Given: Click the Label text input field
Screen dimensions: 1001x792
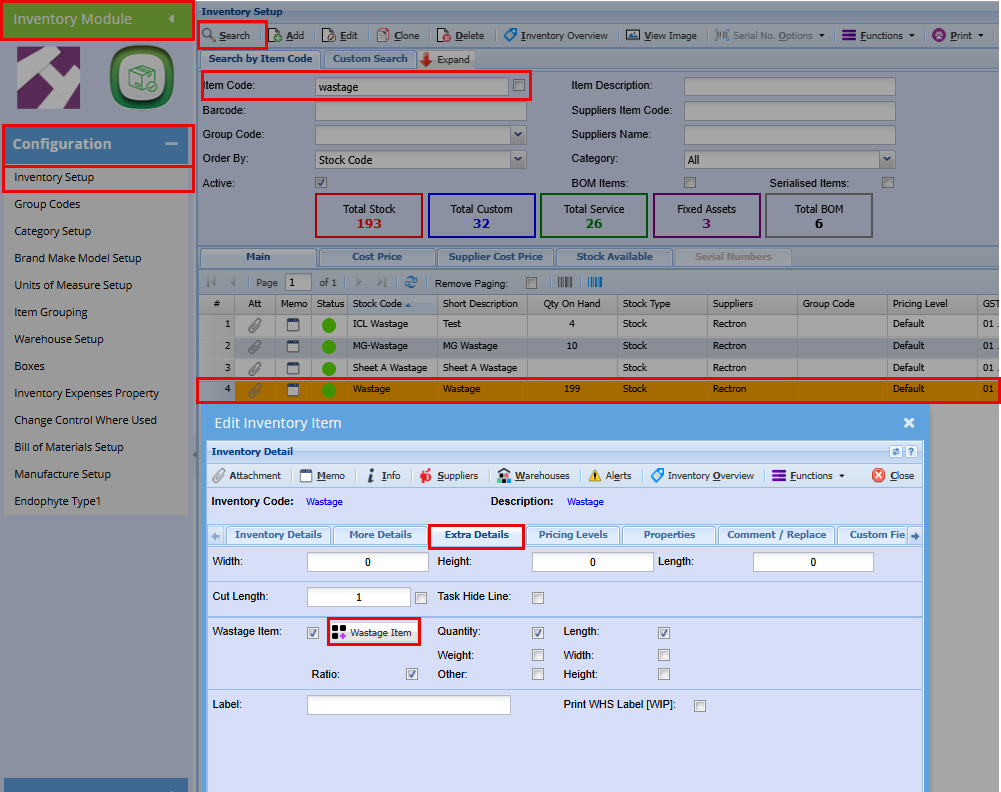Looking at the screenshot, I should 408,705.
